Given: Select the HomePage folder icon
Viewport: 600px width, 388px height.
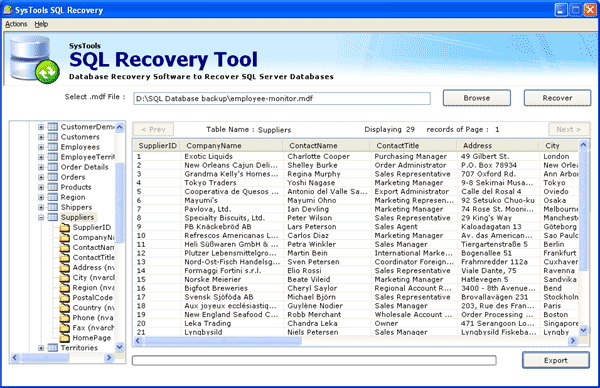Looking at the screenshot, I should coord(65,337).
